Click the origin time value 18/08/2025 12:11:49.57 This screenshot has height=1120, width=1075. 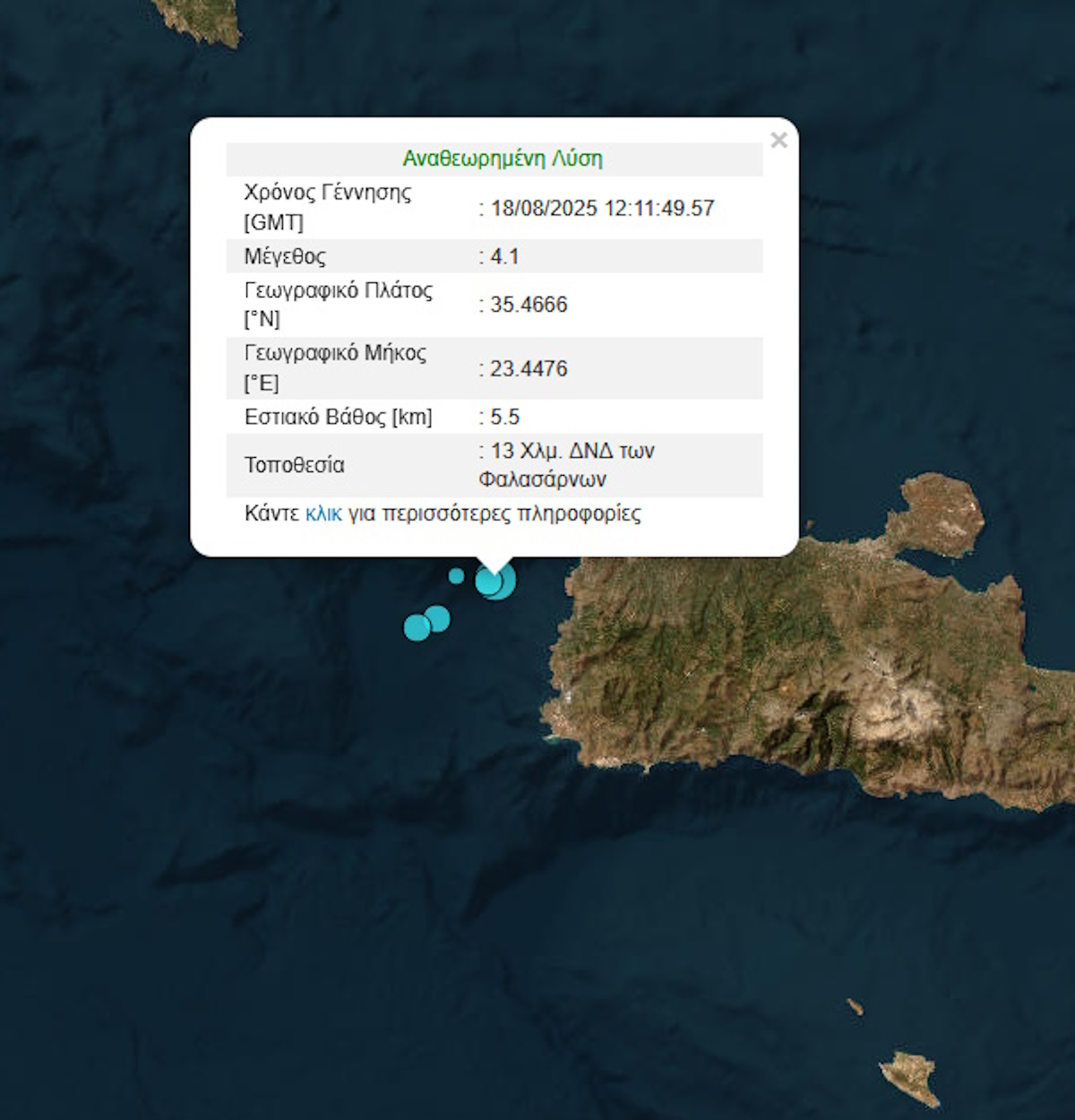coord(602,208)
